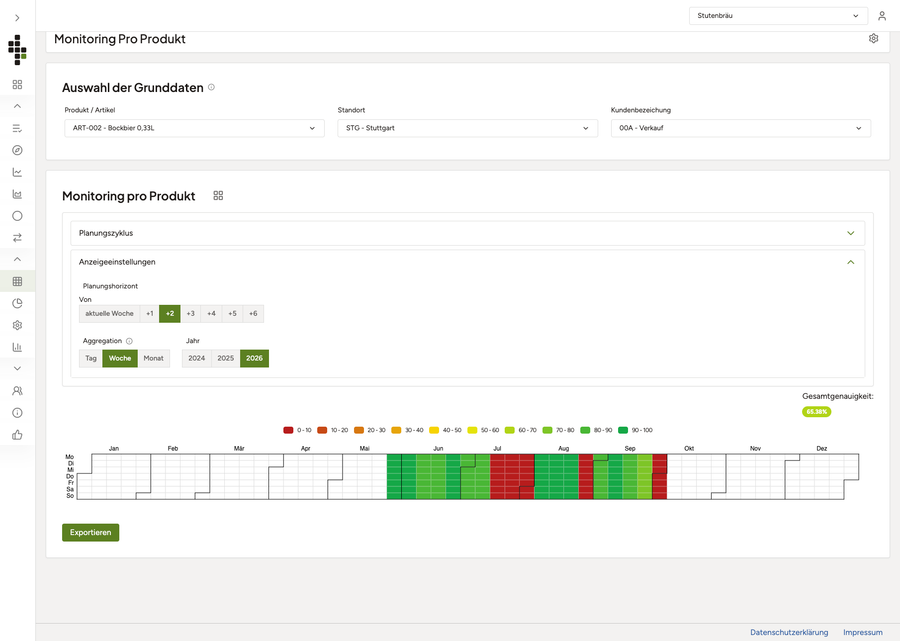This screenshot has width=900, height=641.
Task: Open the dashboard grid icon in sidebar
Action: click(17, 84)
